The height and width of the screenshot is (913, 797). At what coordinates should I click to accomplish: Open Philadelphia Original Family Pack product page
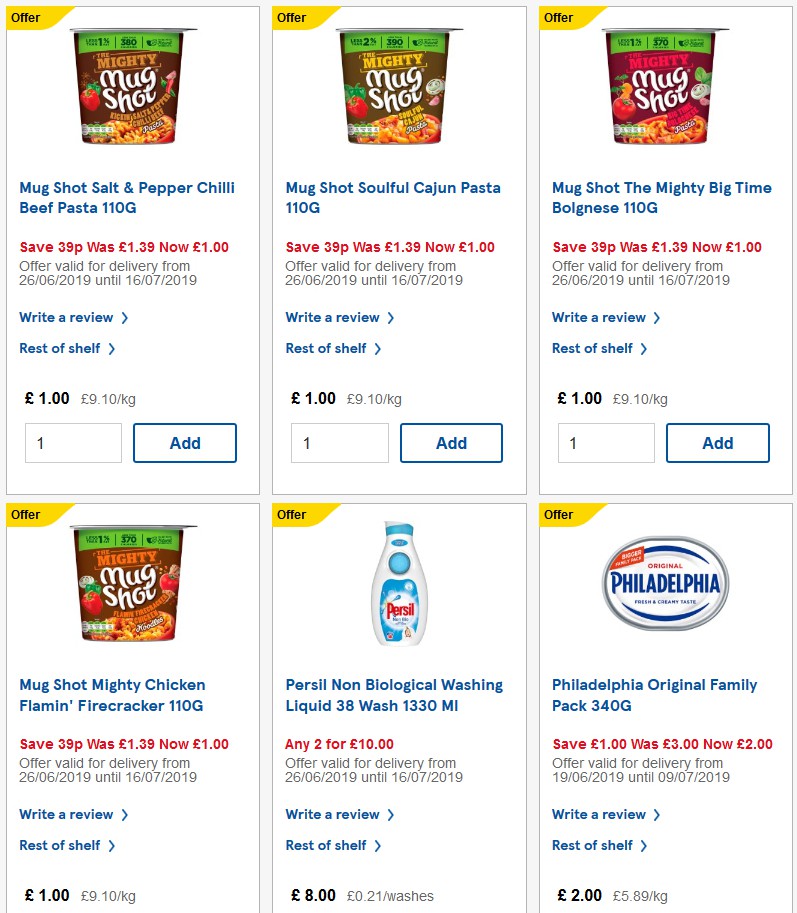654,694
